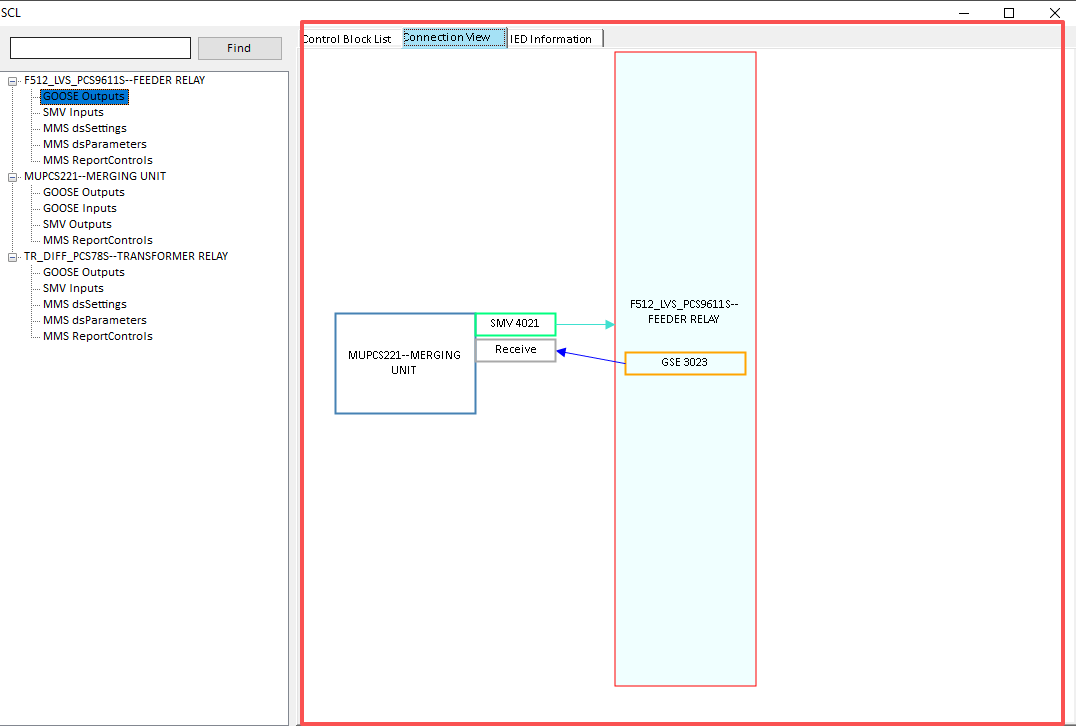This screenshot has height=726, width=1076.
Task: Select GOOSE Outputs under F512_LVS_PCS9611S
Action: point(84,96)
